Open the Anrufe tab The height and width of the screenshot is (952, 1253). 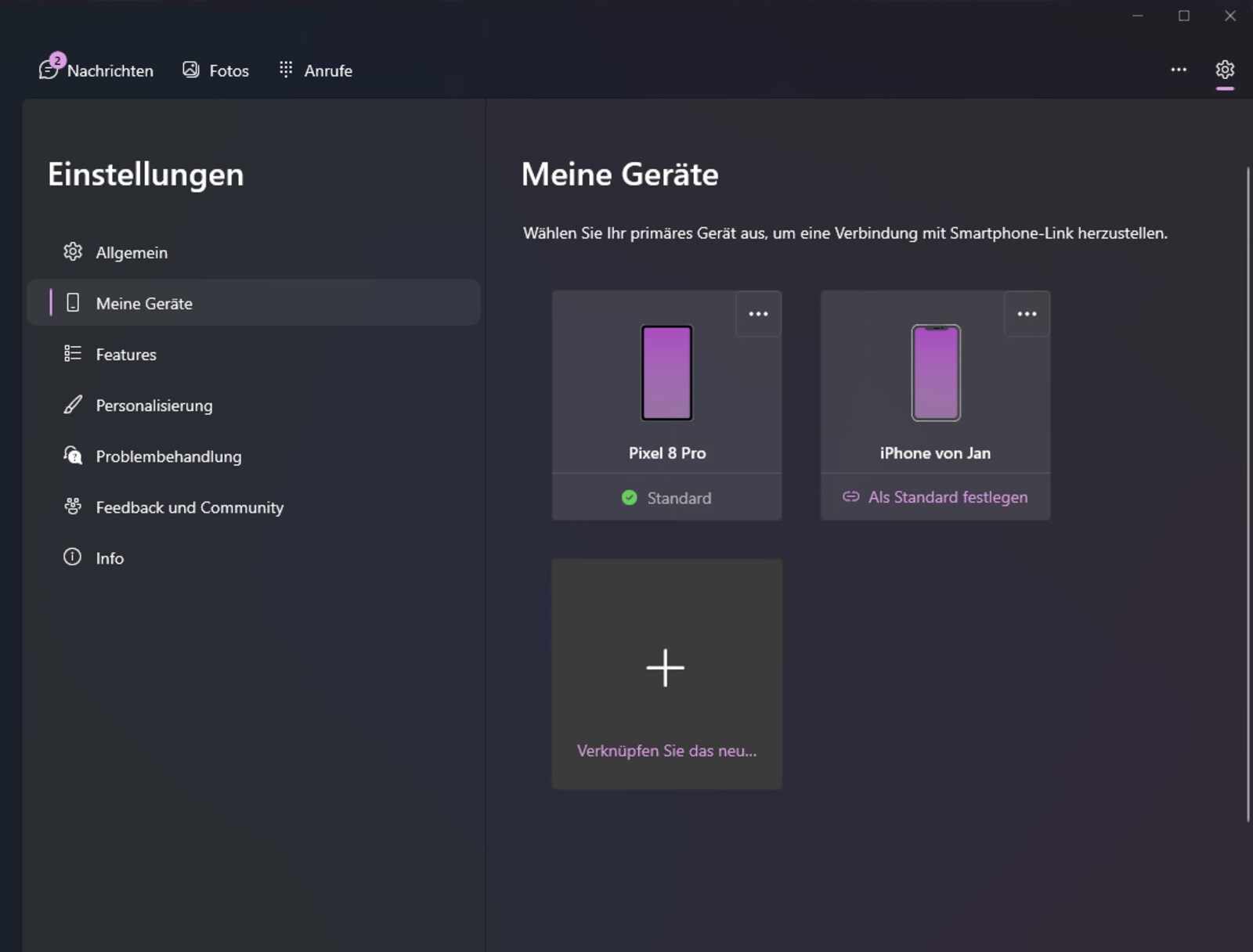pyautogui.click(x=316, y=70)
